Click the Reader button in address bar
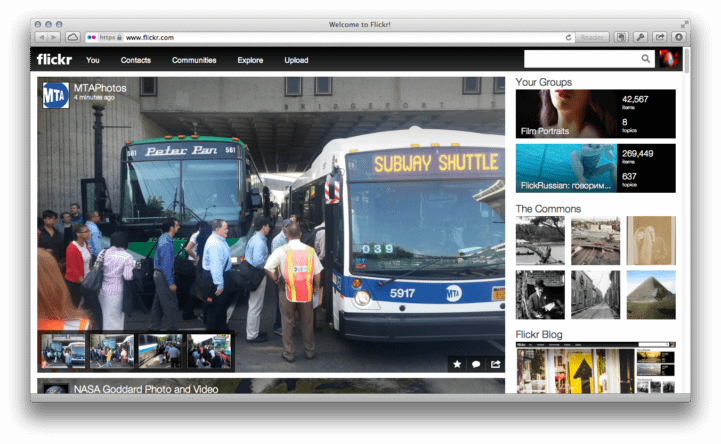Viewport: 721px width, 444px height. [x=591, y=37]
